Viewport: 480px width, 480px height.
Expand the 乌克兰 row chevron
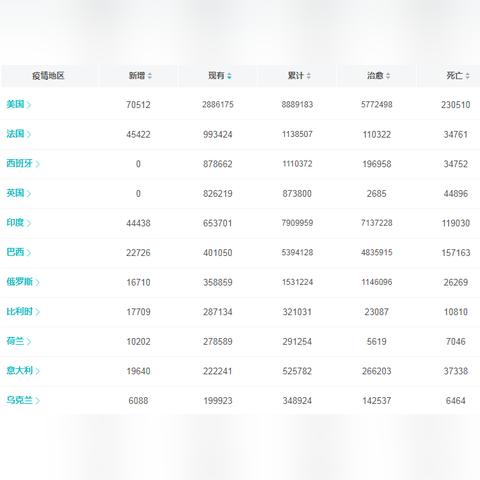(38, 401)
